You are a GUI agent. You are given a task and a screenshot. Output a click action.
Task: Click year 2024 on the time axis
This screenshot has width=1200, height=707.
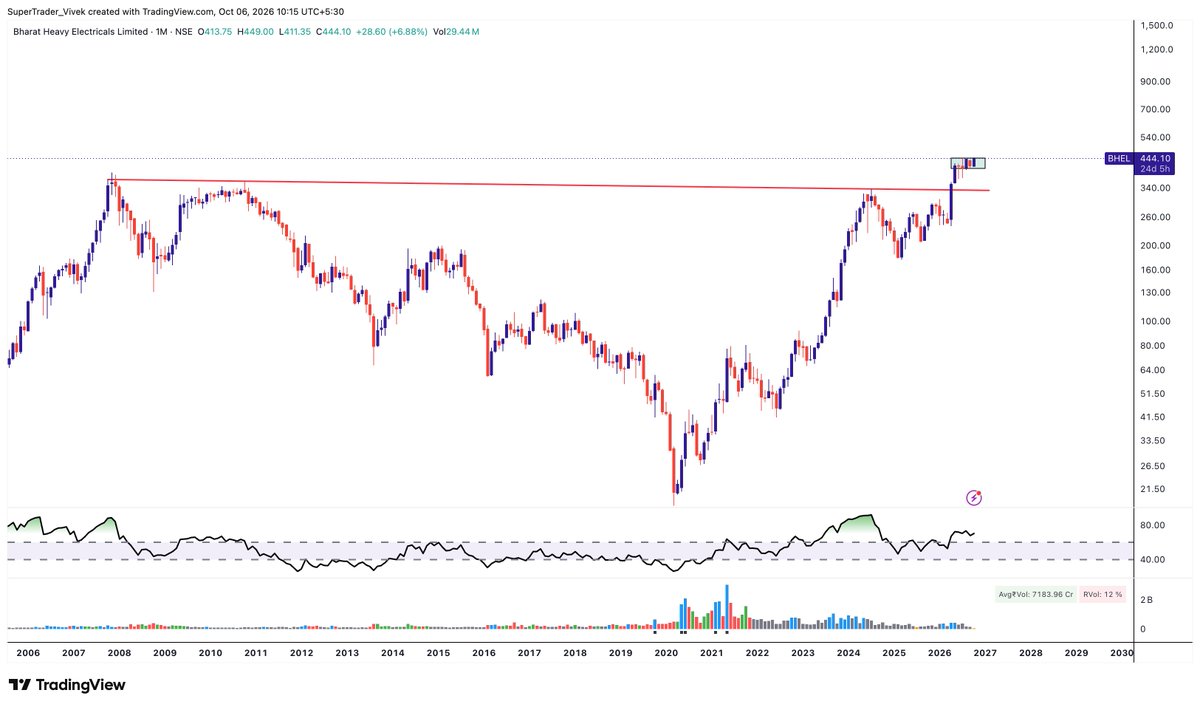pos(848,653)
